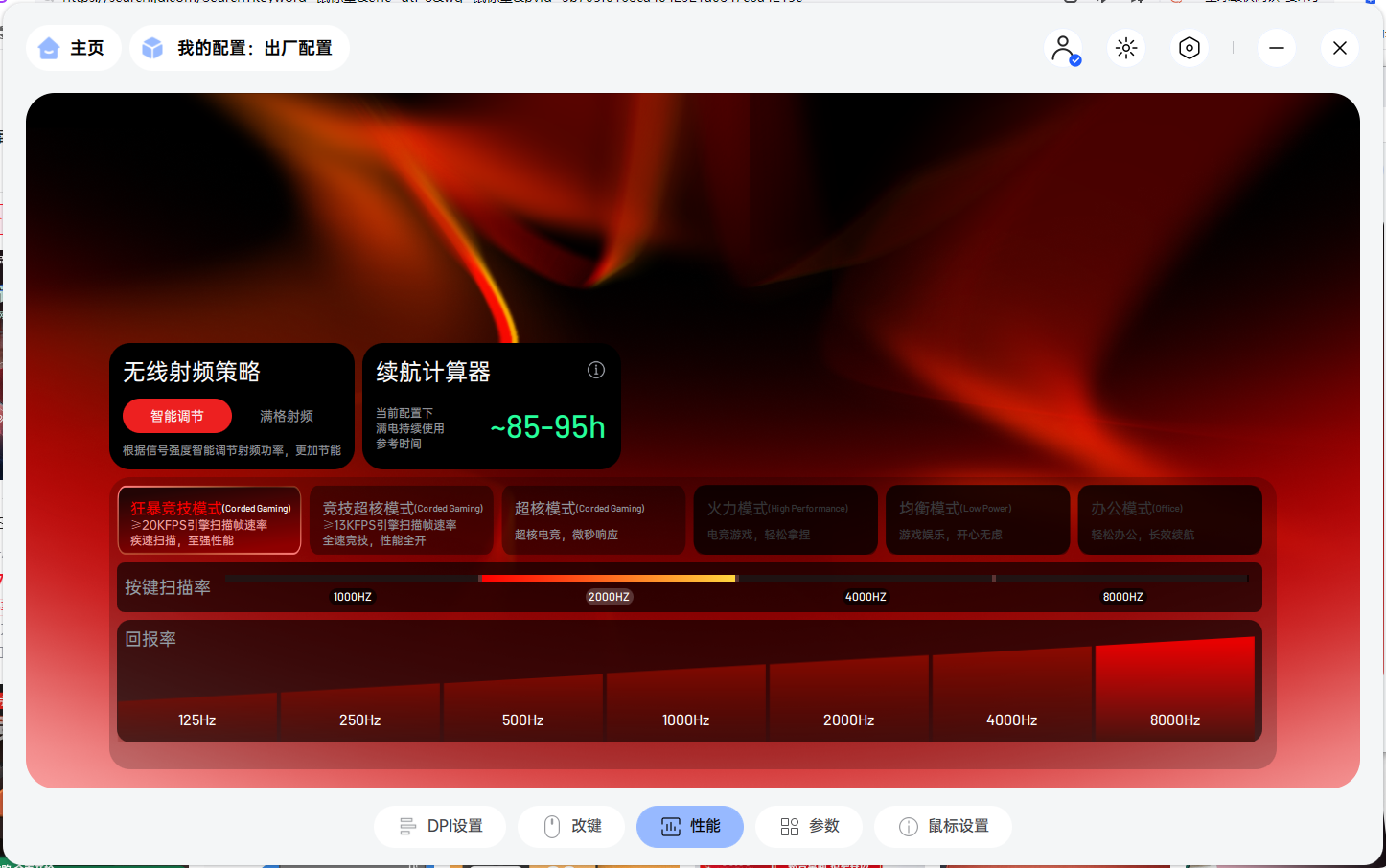Switch to the 改键 tab

[x=571, y=827]
